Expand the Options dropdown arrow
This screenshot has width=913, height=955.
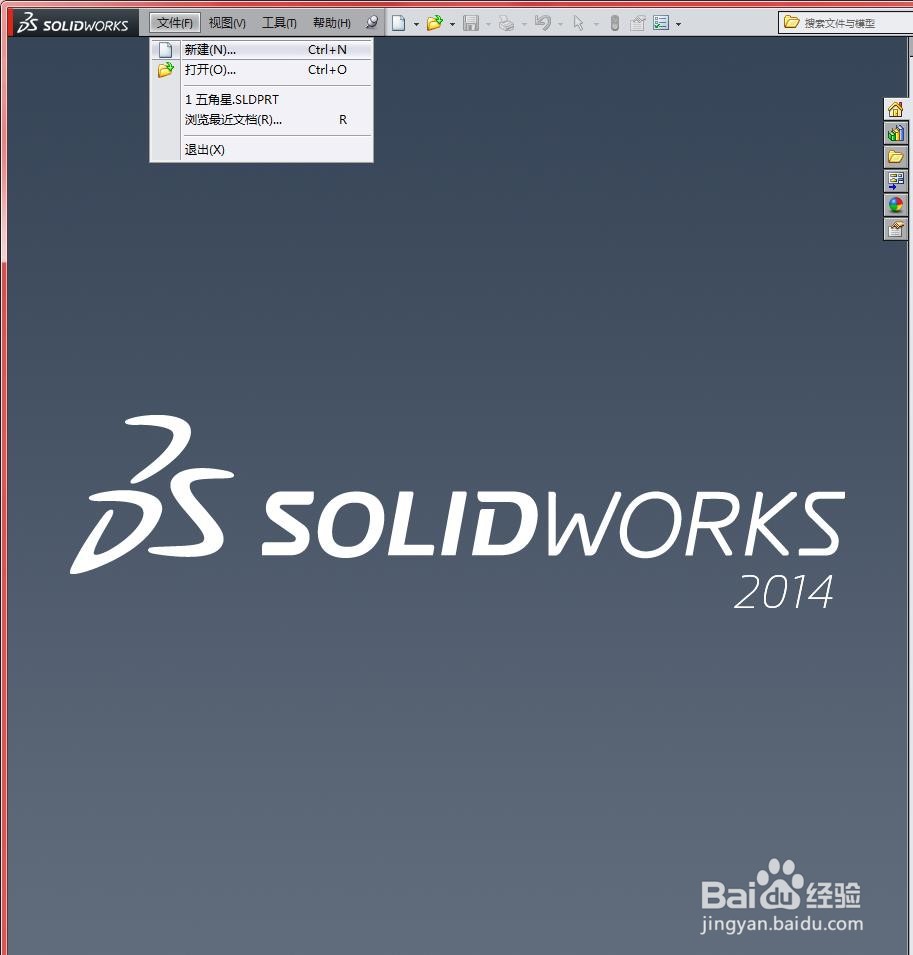[679, 24]
